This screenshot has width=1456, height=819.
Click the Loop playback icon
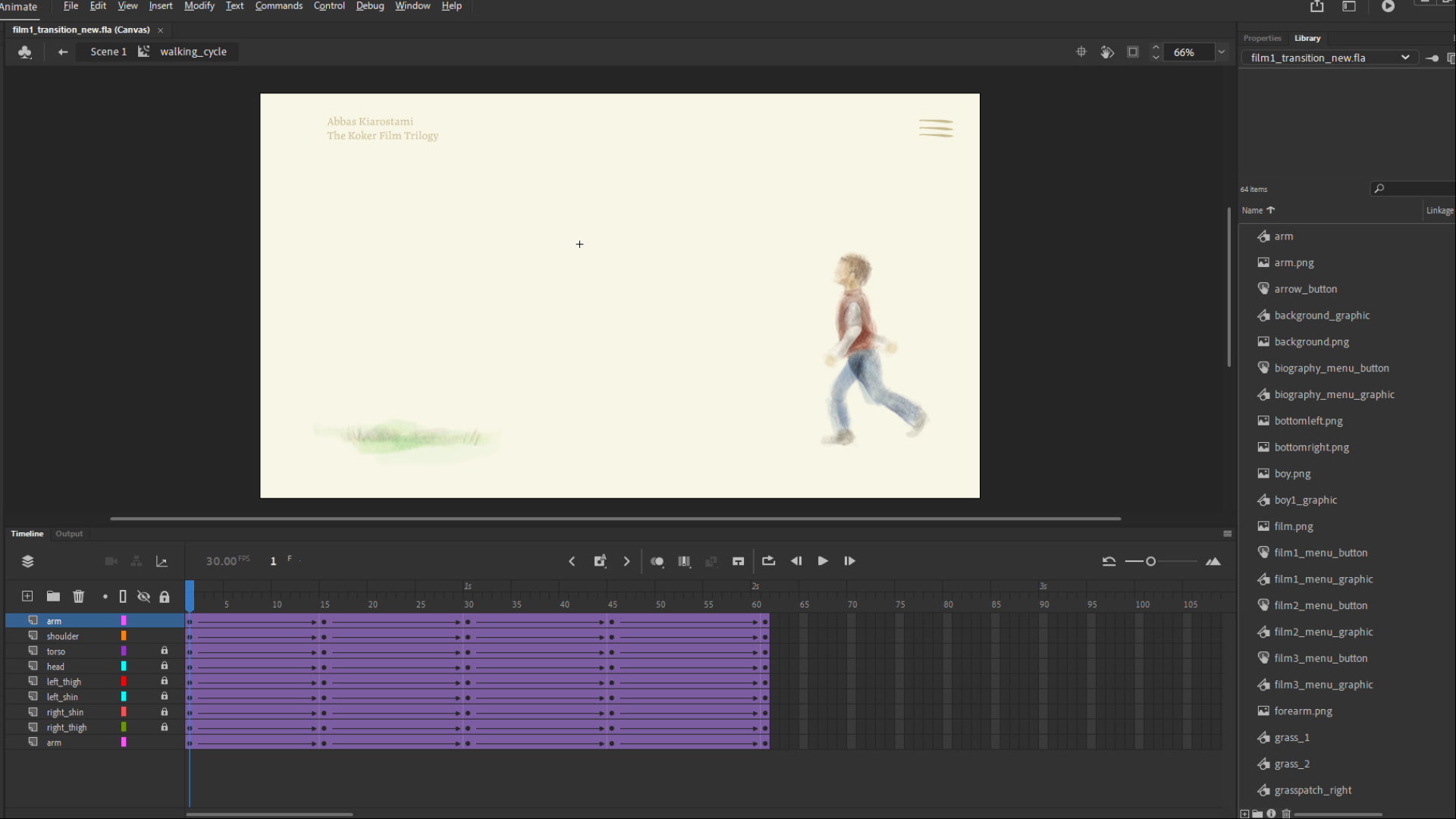(768, 562)
